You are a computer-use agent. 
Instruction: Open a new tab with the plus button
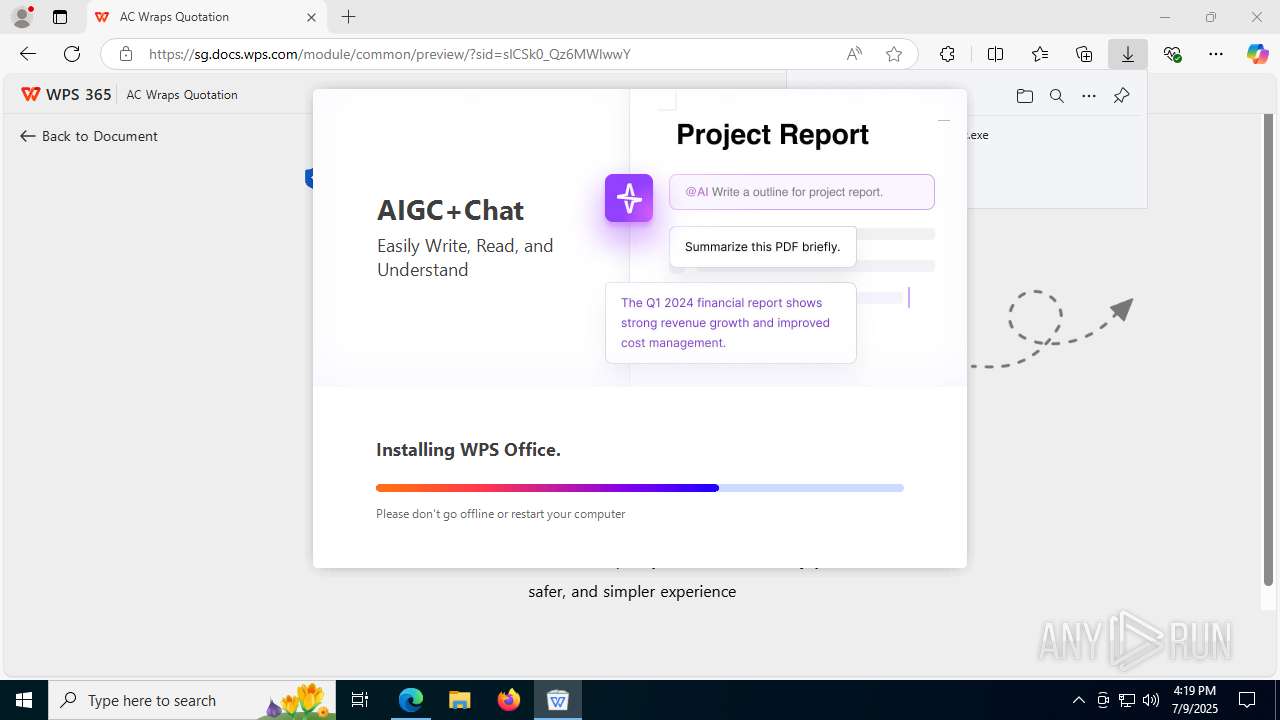point(348,17)
